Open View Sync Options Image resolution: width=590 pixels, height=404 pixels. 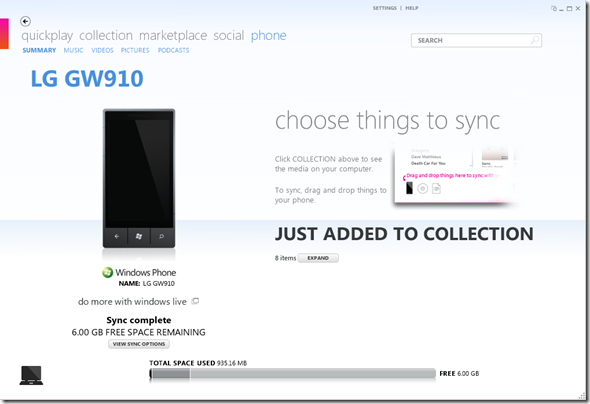139,344
